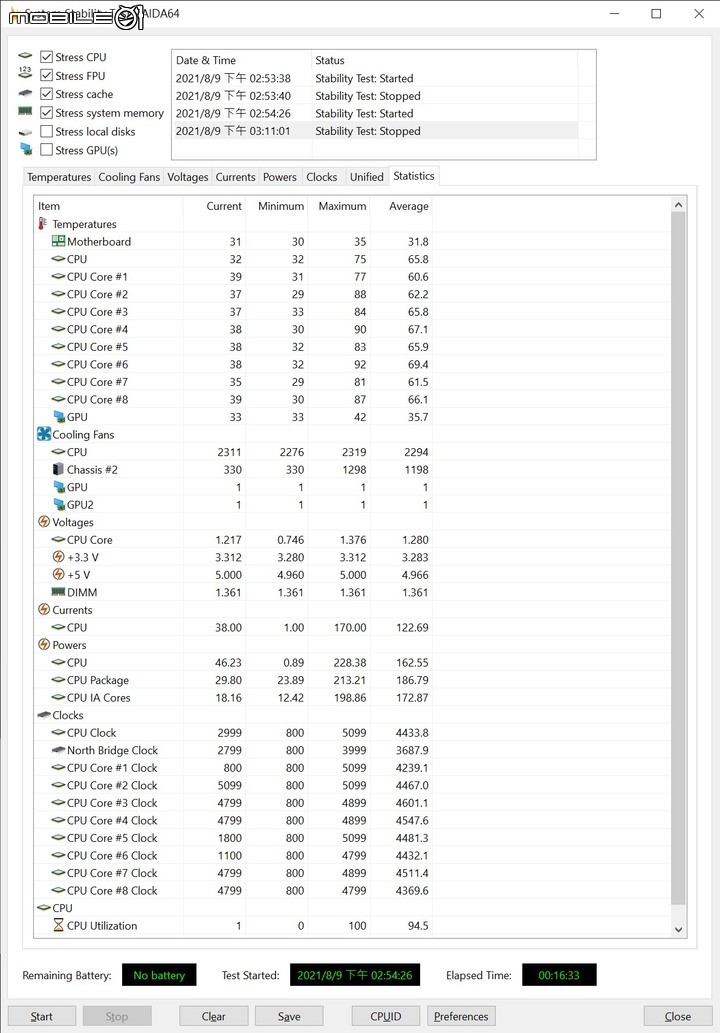Enable the Stress CPU checkbox
Image resolution: width=720 pixels, height=1033 pixels.
pos(46,57)
